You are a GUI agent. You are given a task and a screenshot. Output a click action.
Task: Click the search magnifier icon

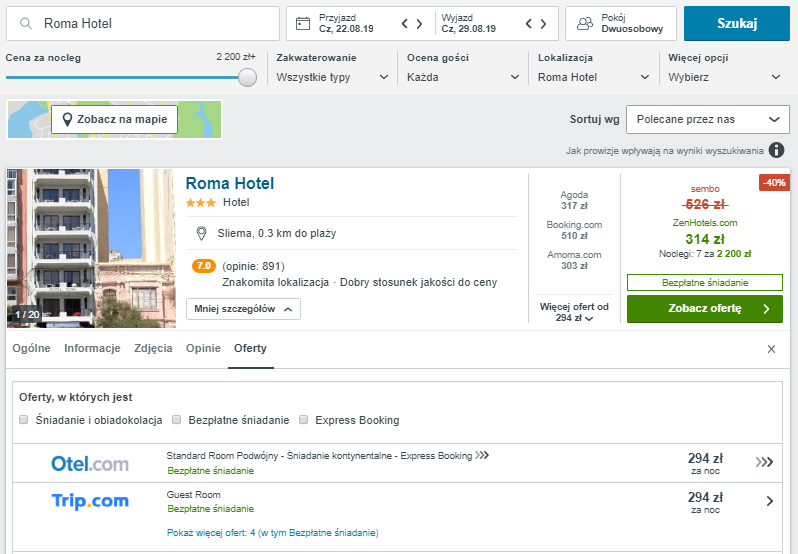26,23
